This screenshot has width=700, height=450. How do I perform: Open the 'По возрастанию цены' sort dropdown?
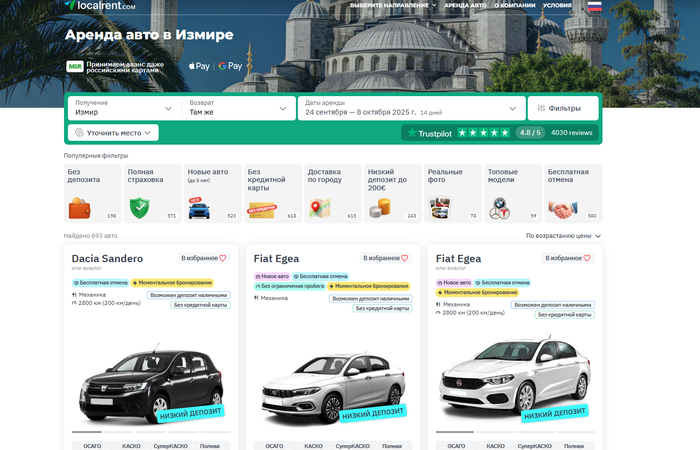click(564, 236)
